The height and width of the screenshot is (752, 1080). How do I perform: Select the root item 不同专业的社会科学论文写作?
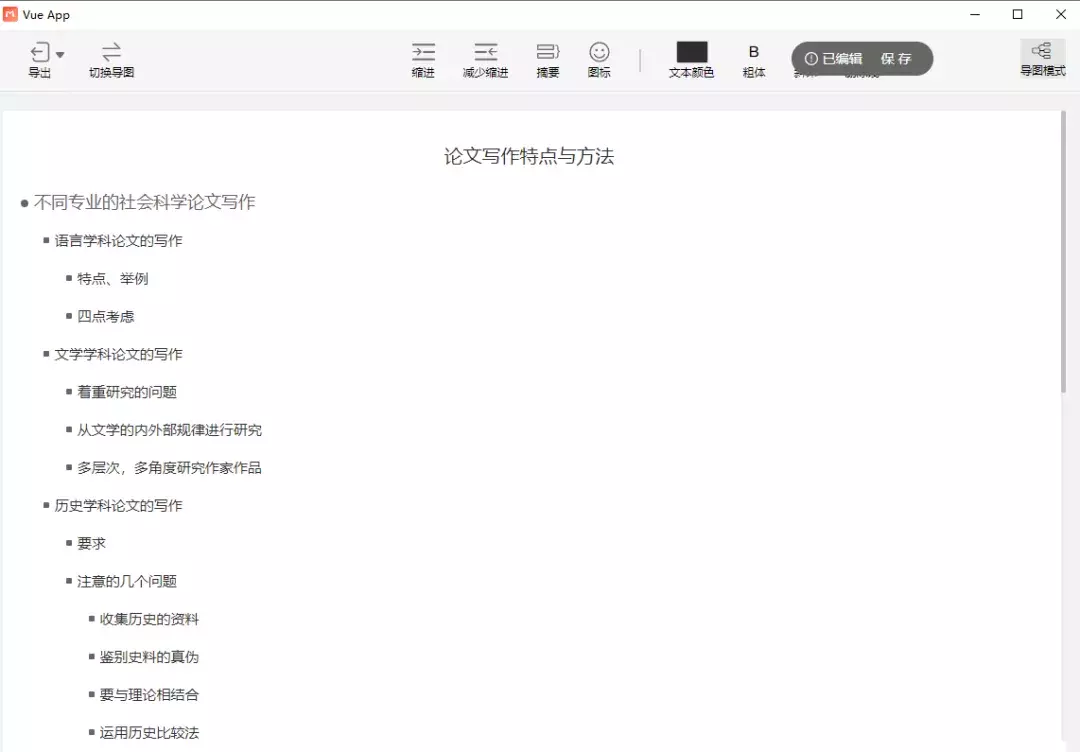(x=145, y=202)
